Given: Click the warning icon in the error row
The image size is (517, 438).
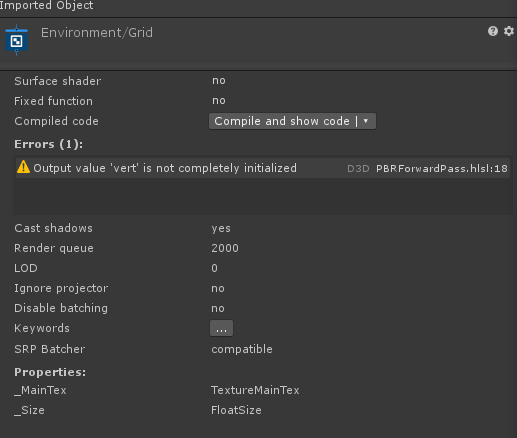Looking at the screenshot, I should 23,167.
